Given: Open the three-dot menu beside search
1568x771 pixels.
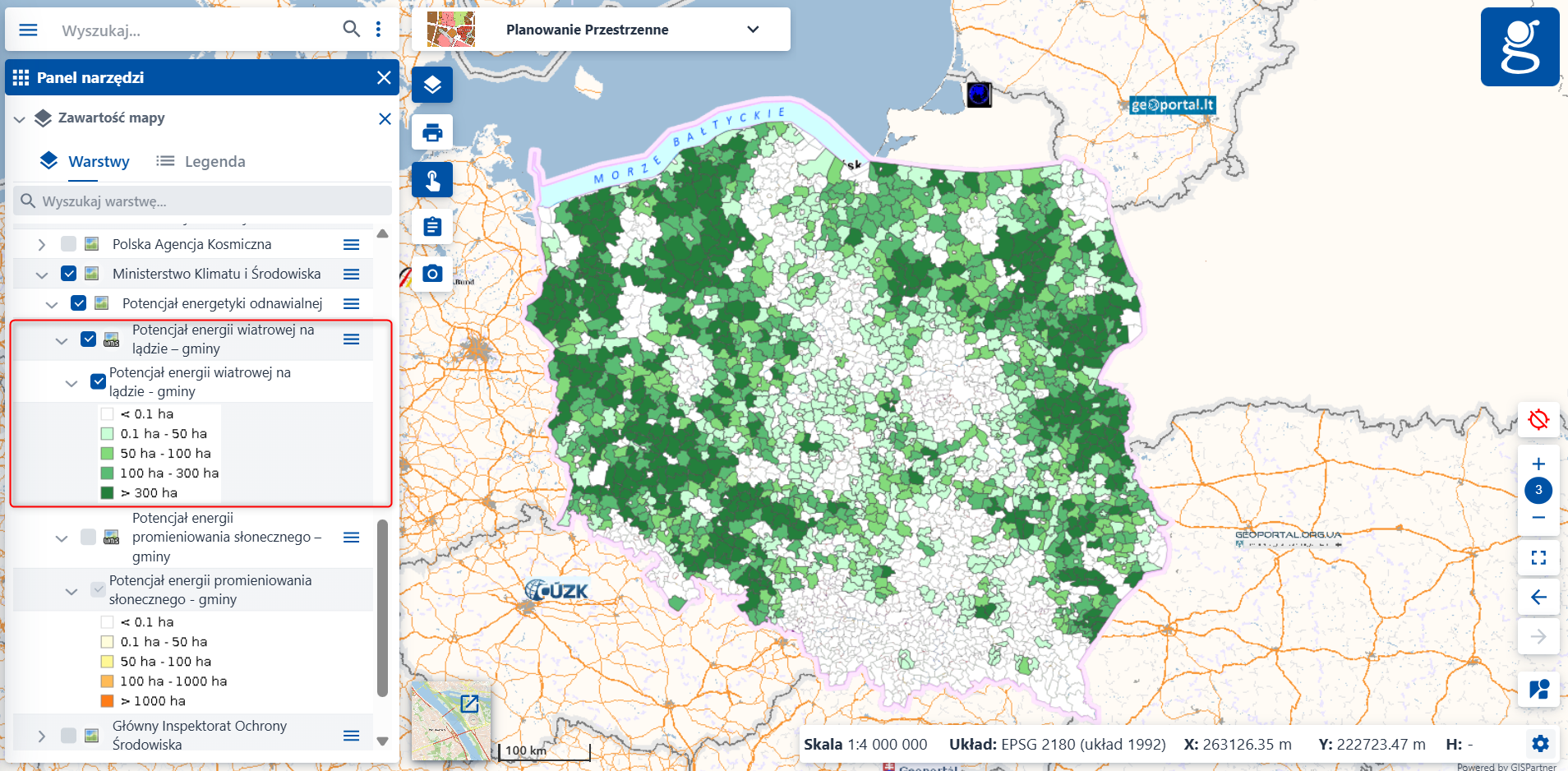Looking at the screenshot, I should pos(378,28).
